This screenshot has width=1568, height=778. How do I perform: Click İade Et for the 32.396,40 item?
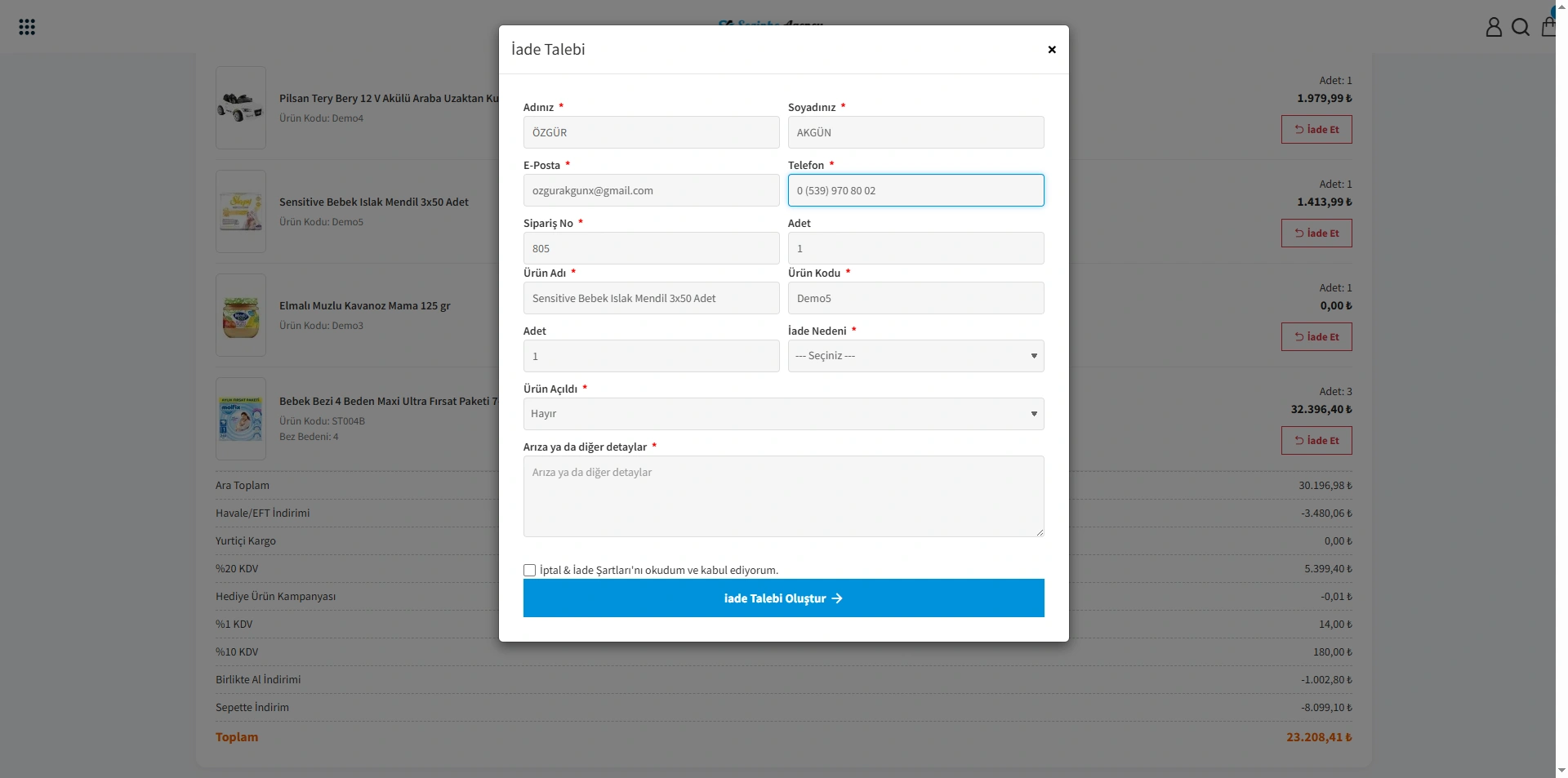tap(1316, 441)
